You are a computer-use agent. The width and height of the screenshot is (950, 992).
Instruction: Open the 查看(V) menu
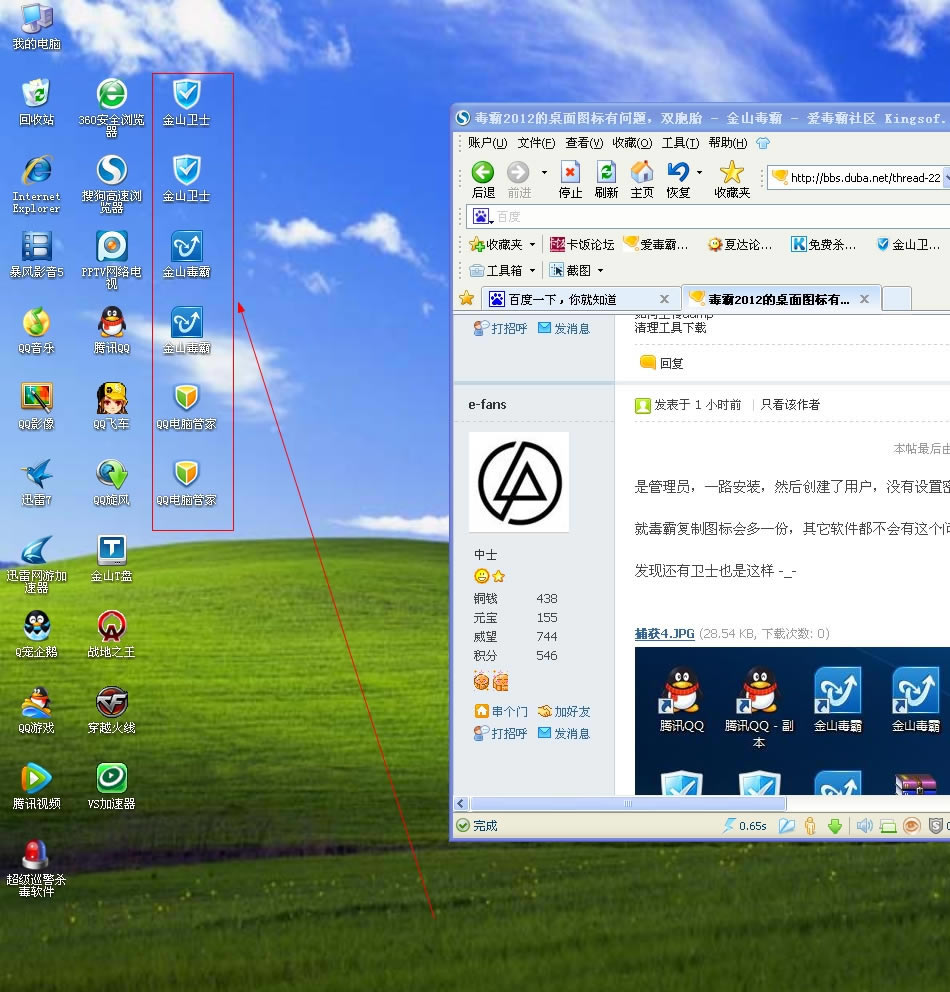point(584,143)
